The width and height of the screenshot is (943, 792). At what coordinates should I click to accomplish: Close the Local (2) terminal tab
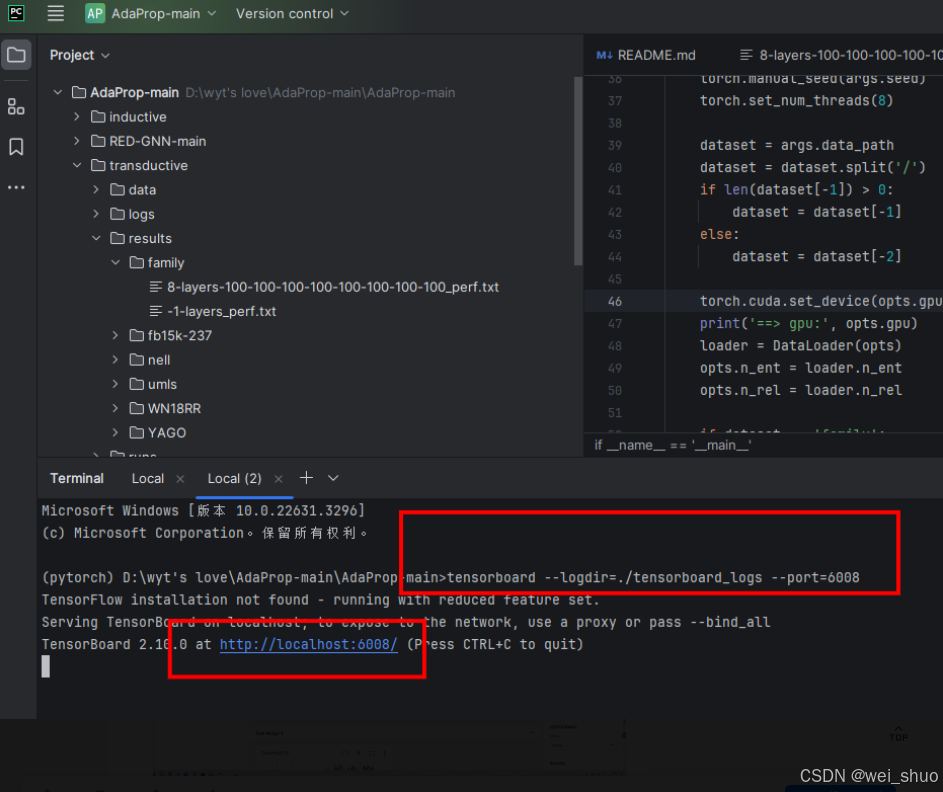point(278,479)
